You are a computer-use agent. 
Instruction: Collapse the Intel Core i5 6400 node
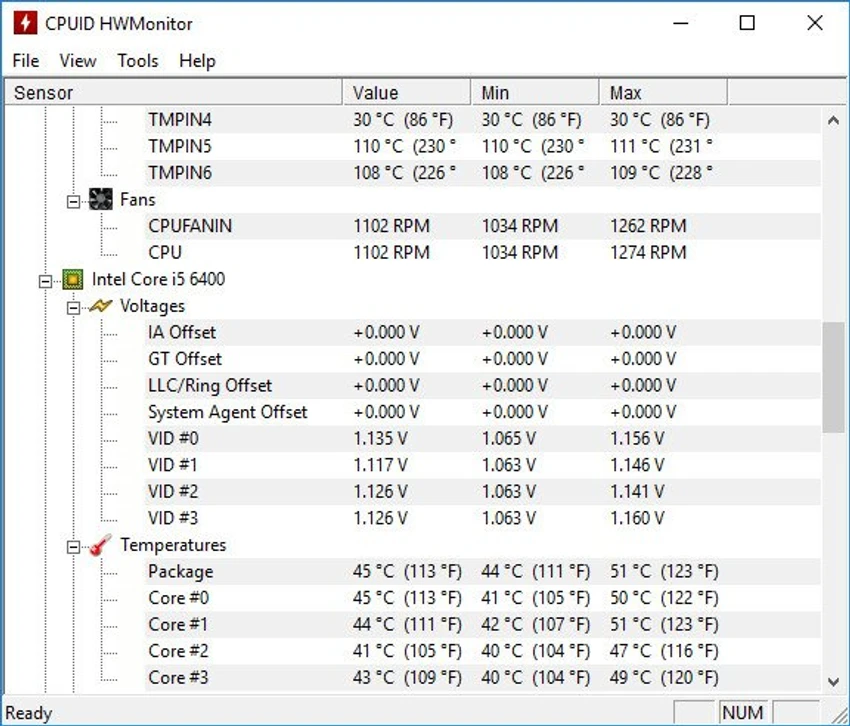(46, 281)
